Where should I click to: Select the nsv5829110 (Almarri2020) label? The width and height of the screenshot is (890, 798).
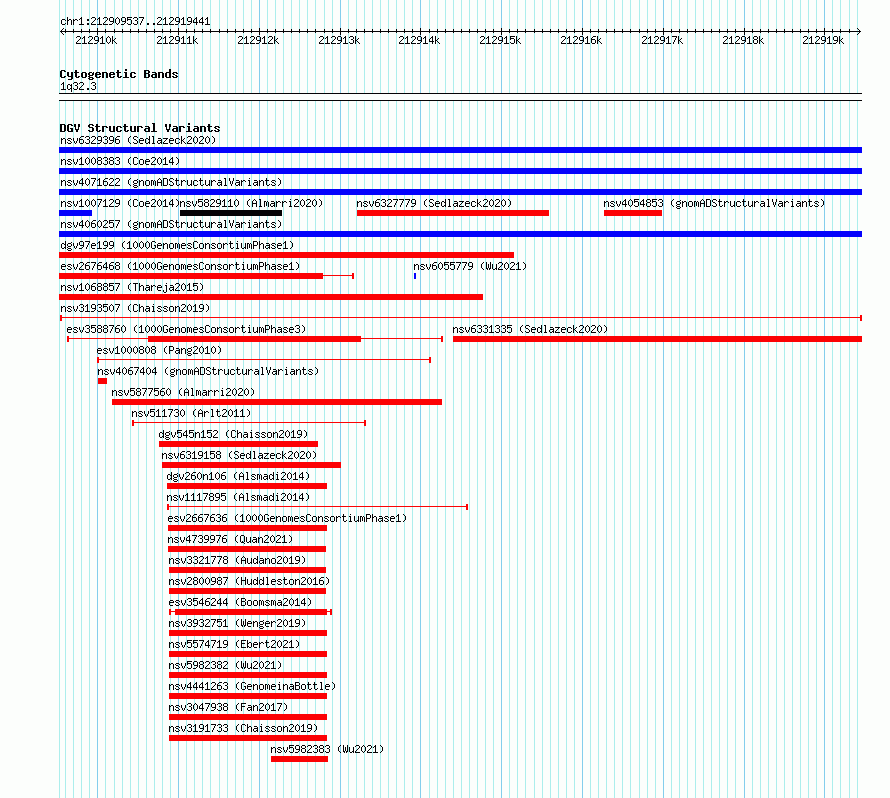(x=251, y=203)
